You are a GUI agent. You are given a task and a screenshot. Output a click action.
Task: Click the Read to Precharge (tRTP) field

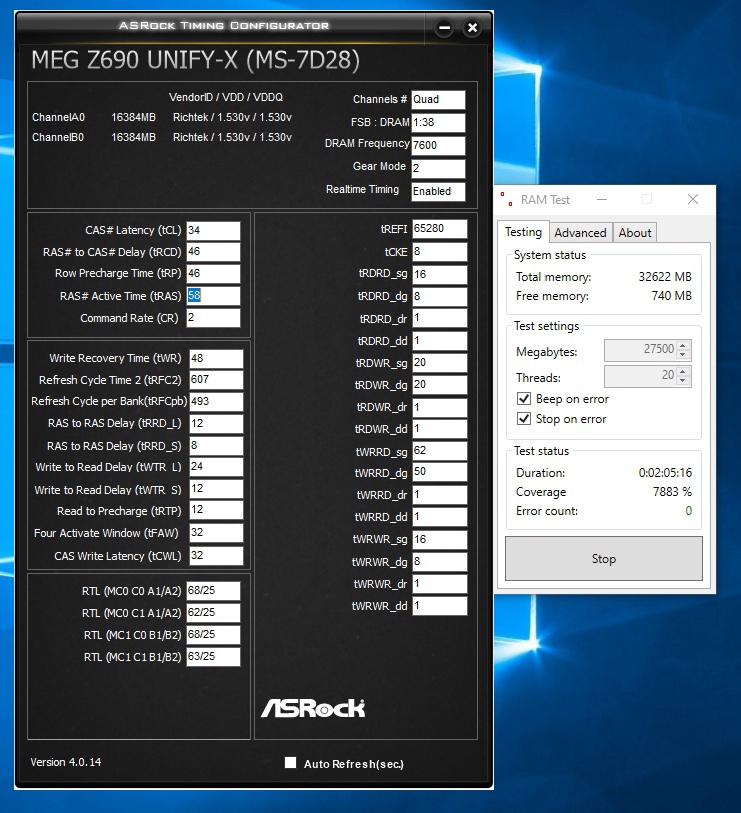216,510
